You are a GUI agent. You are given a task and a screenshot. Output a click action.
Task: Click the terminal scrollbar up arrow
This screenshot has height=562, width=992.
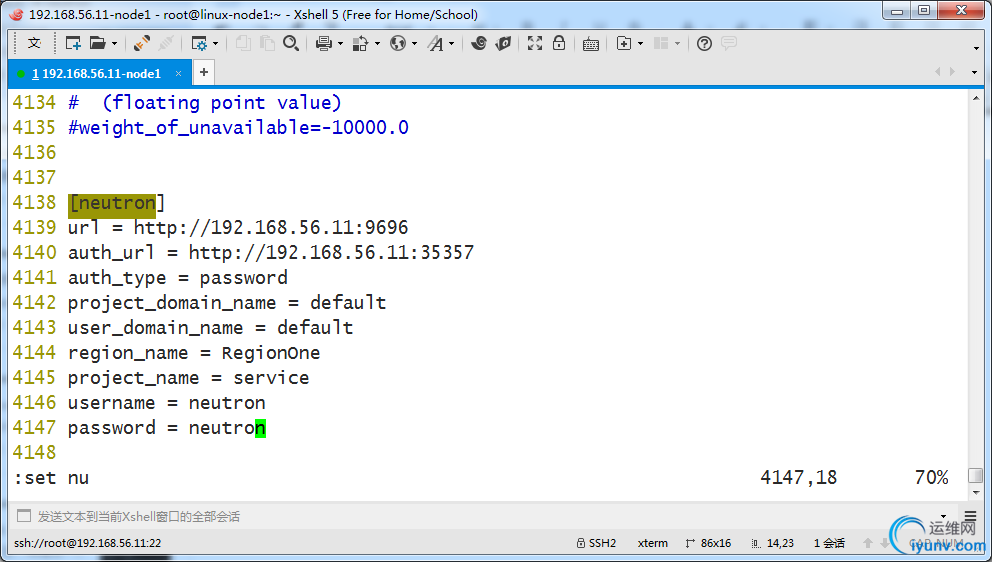(x=976, y=99)
